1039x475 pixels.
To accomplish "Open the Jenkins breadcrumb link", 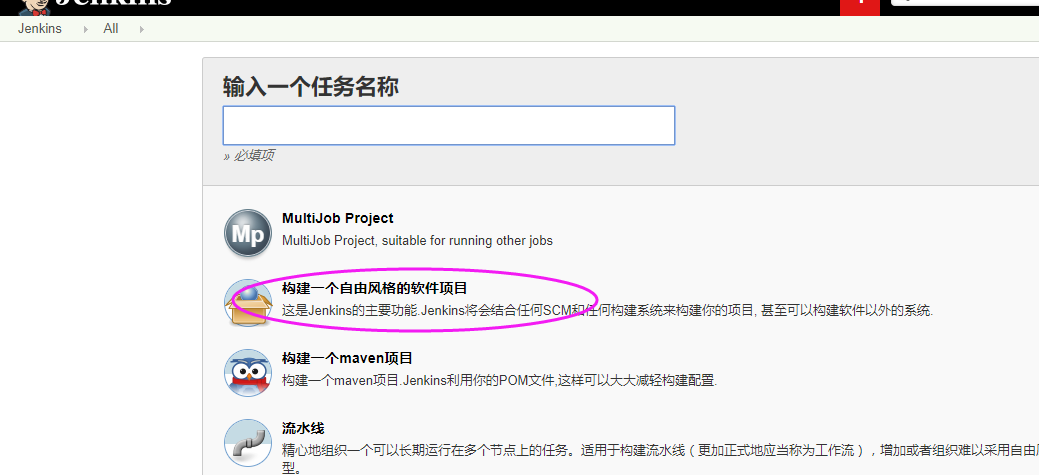I will (x=40, y=29).
